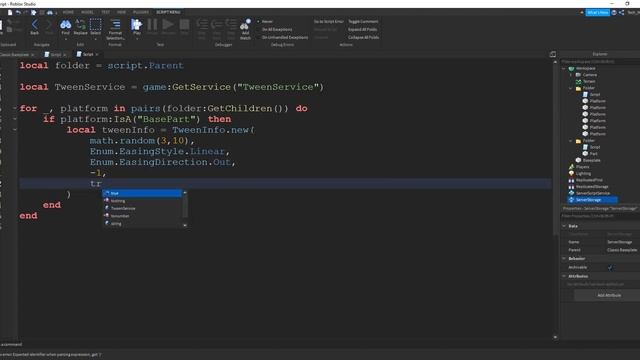Click Format Selection in the ribbon
This screenshot has width=640, height=360.
115,29
